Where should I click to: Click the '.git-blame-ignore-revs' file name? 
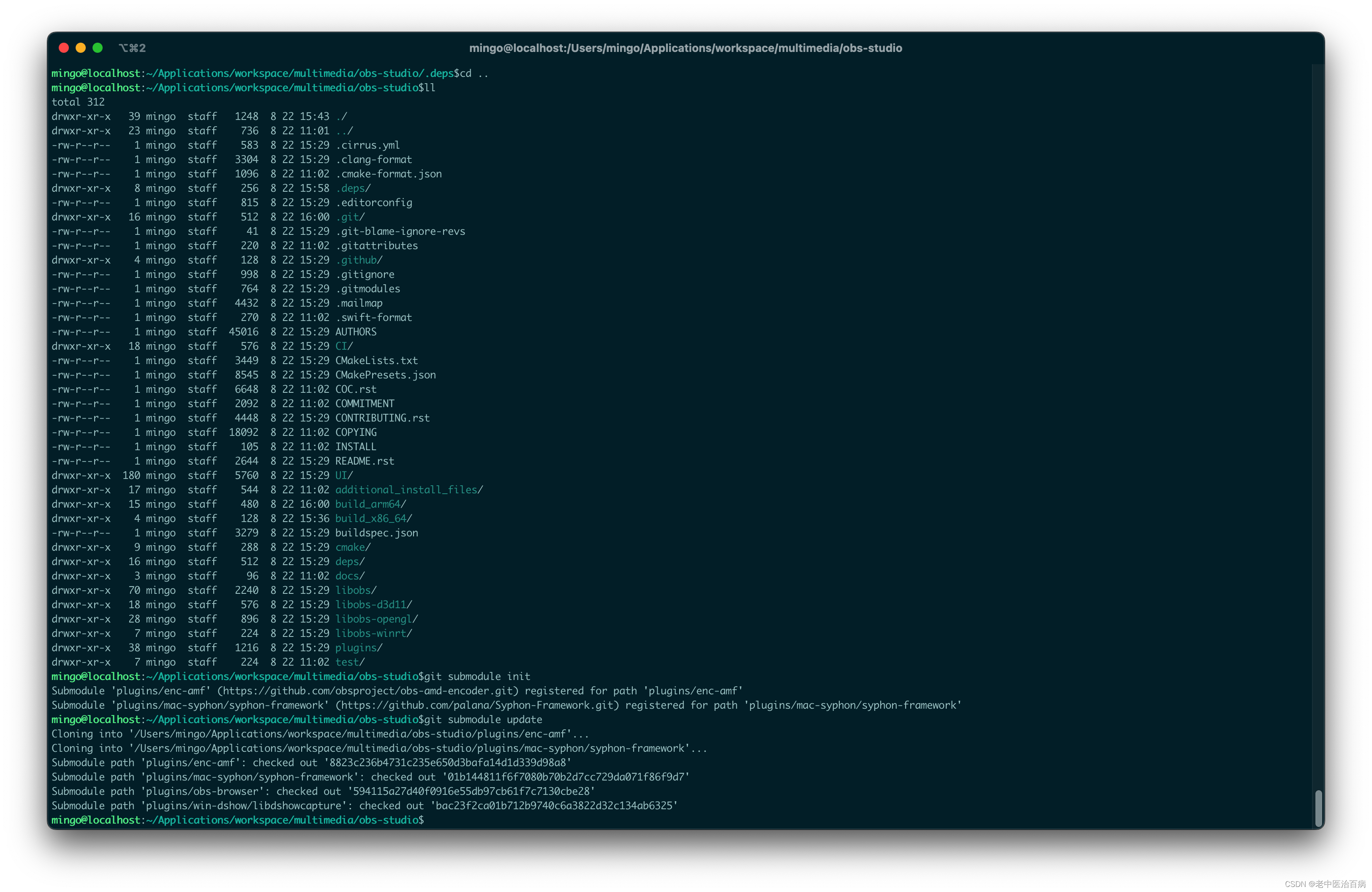[400, 231]
